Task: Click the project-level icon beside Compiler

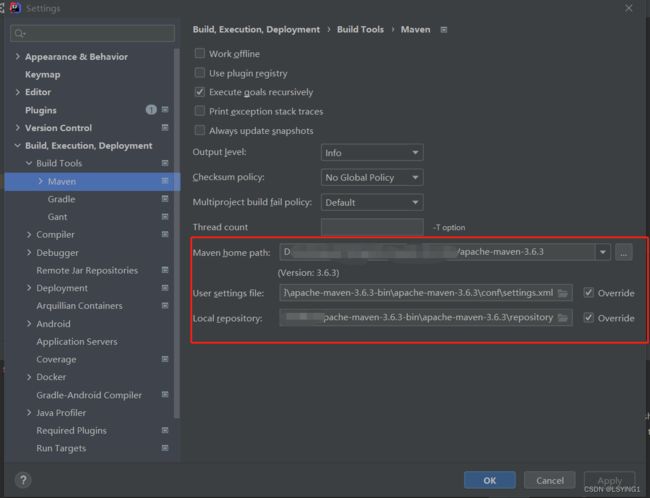Action: [165, 234]
